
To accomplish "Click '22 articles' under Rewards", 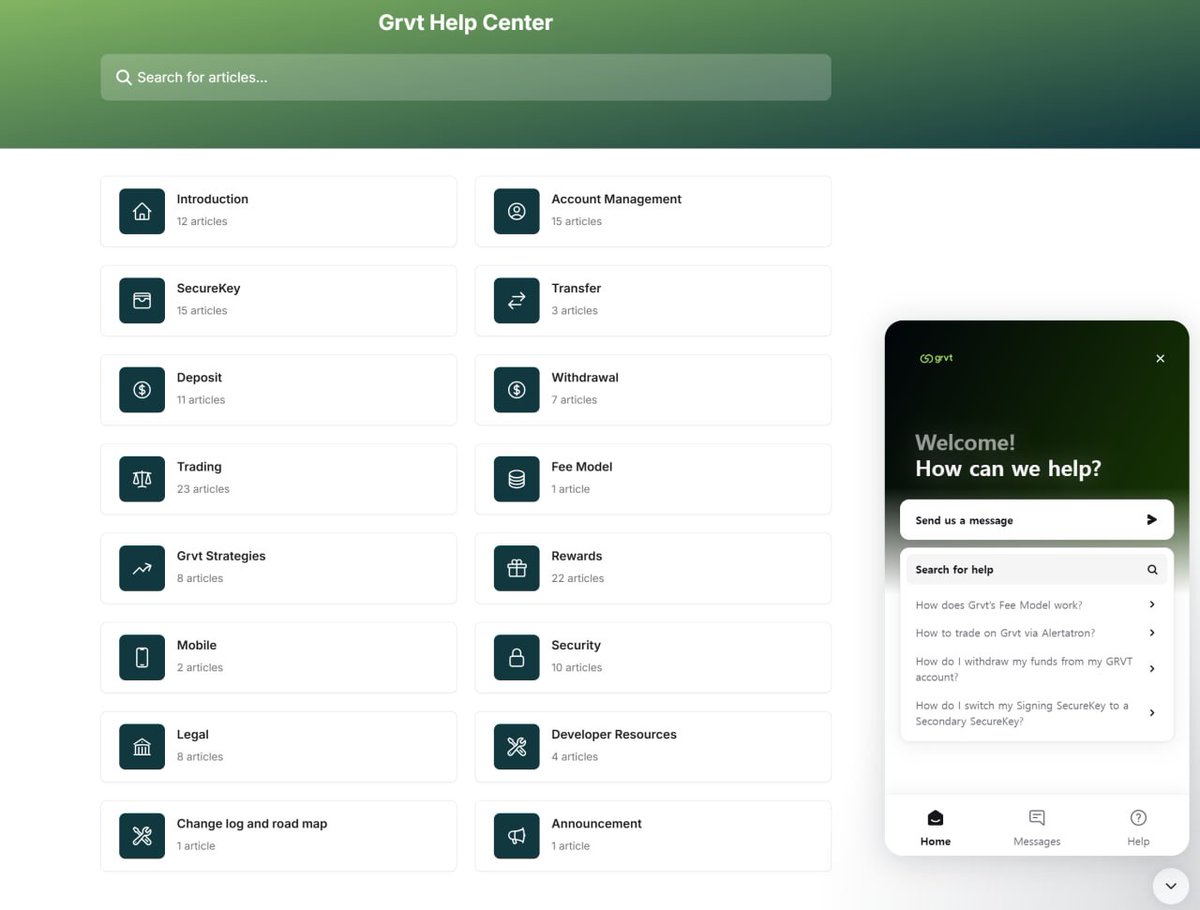I will click(x=578, y=578).
